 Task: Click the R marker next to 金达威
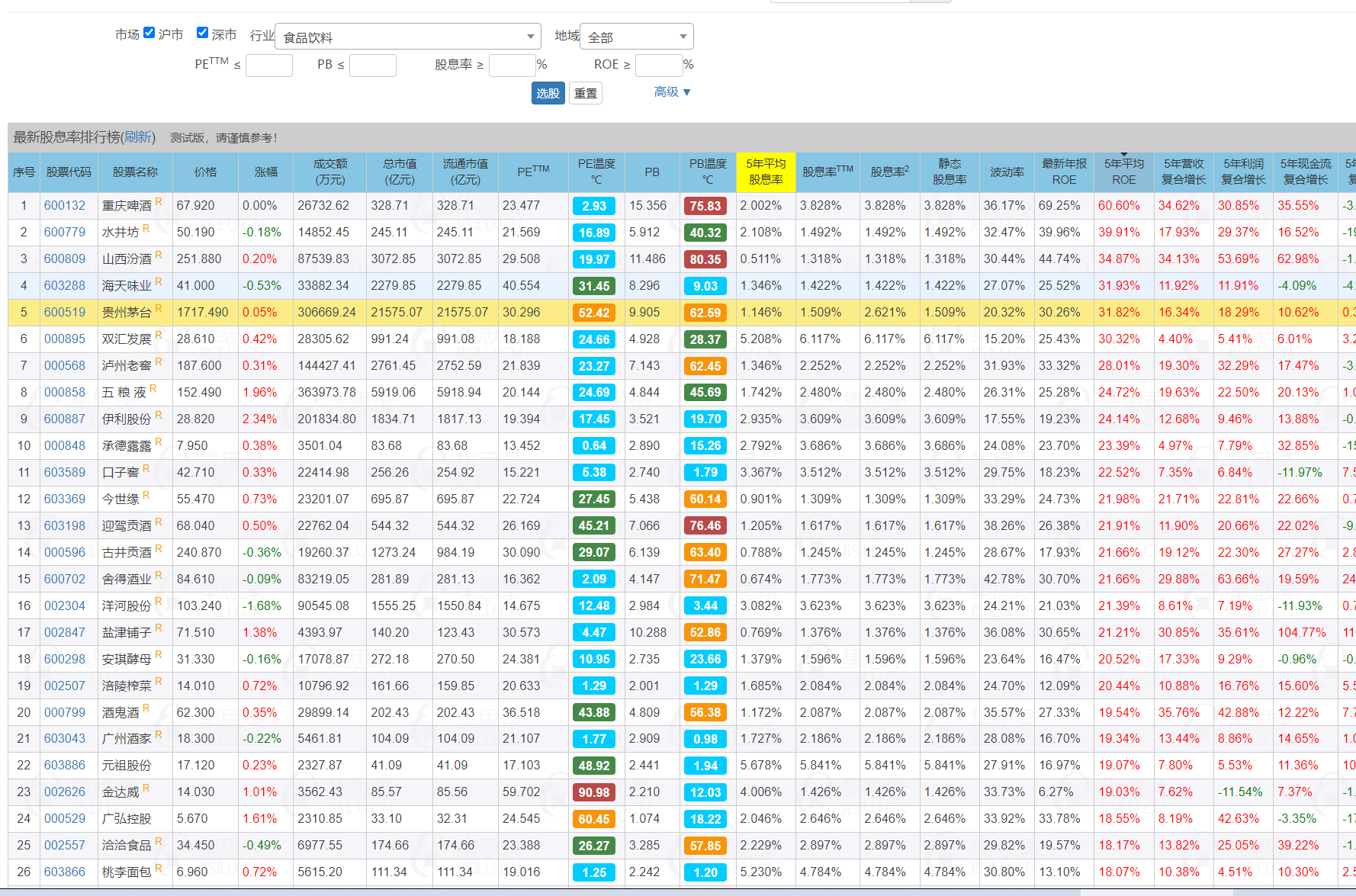pos(146,788)
